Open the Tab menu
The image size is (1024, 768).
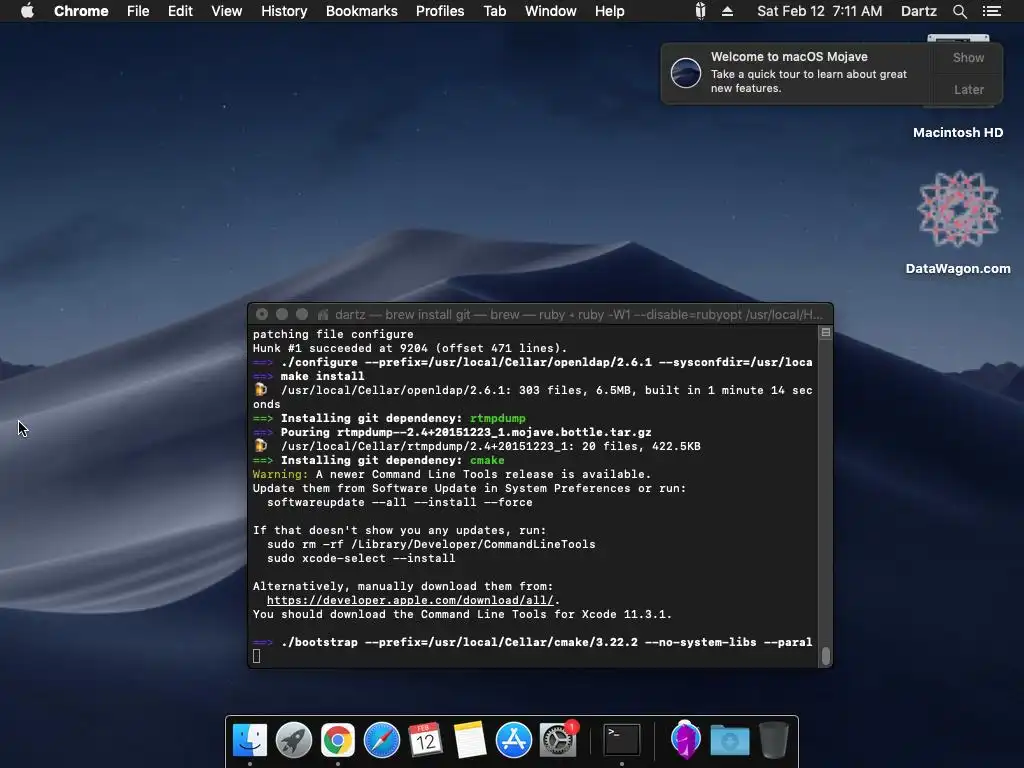(x=495, y=11)
